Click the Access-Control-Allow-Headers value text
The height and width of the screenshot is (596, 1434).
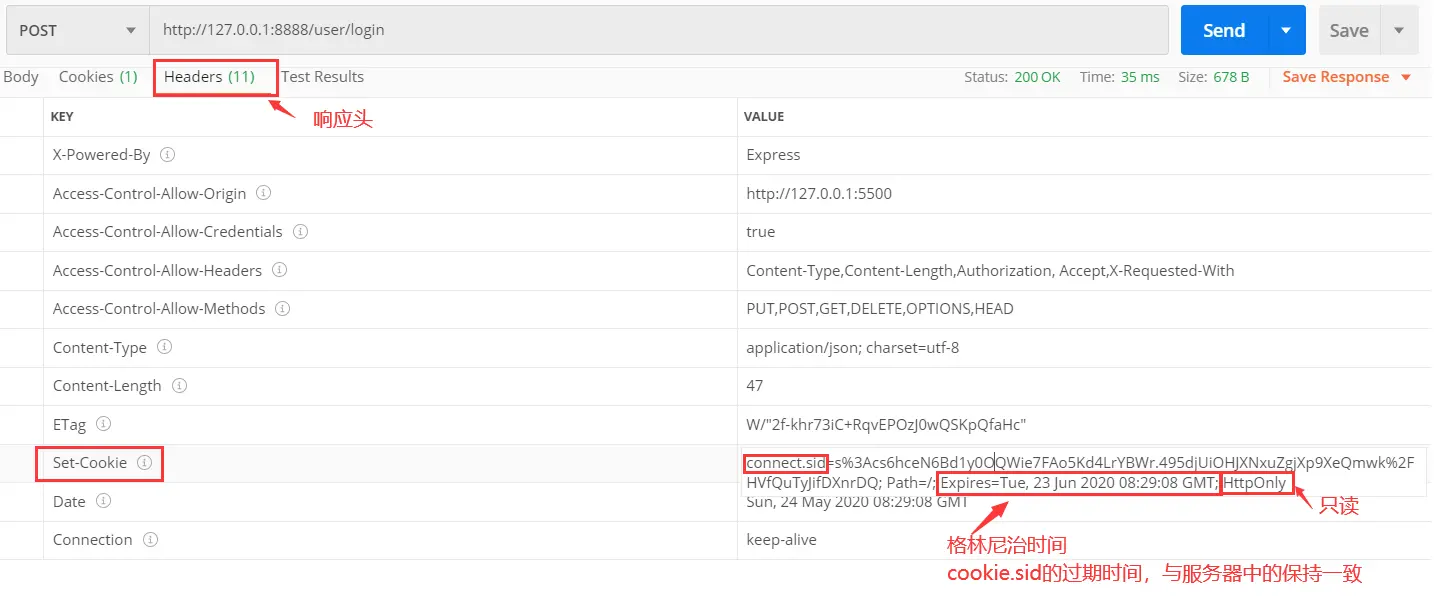click(990, 271)
